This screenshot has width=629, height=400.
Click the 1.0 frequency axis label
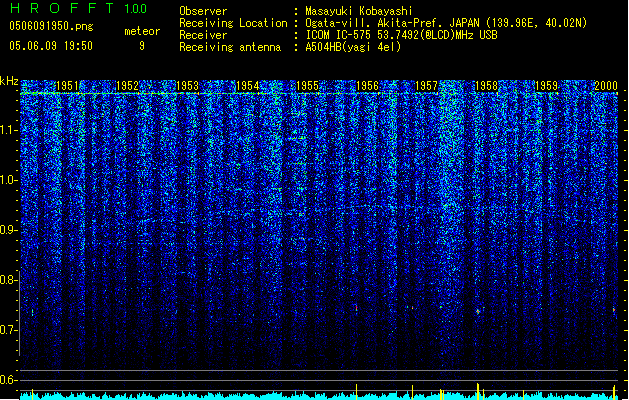coord(9,180)
